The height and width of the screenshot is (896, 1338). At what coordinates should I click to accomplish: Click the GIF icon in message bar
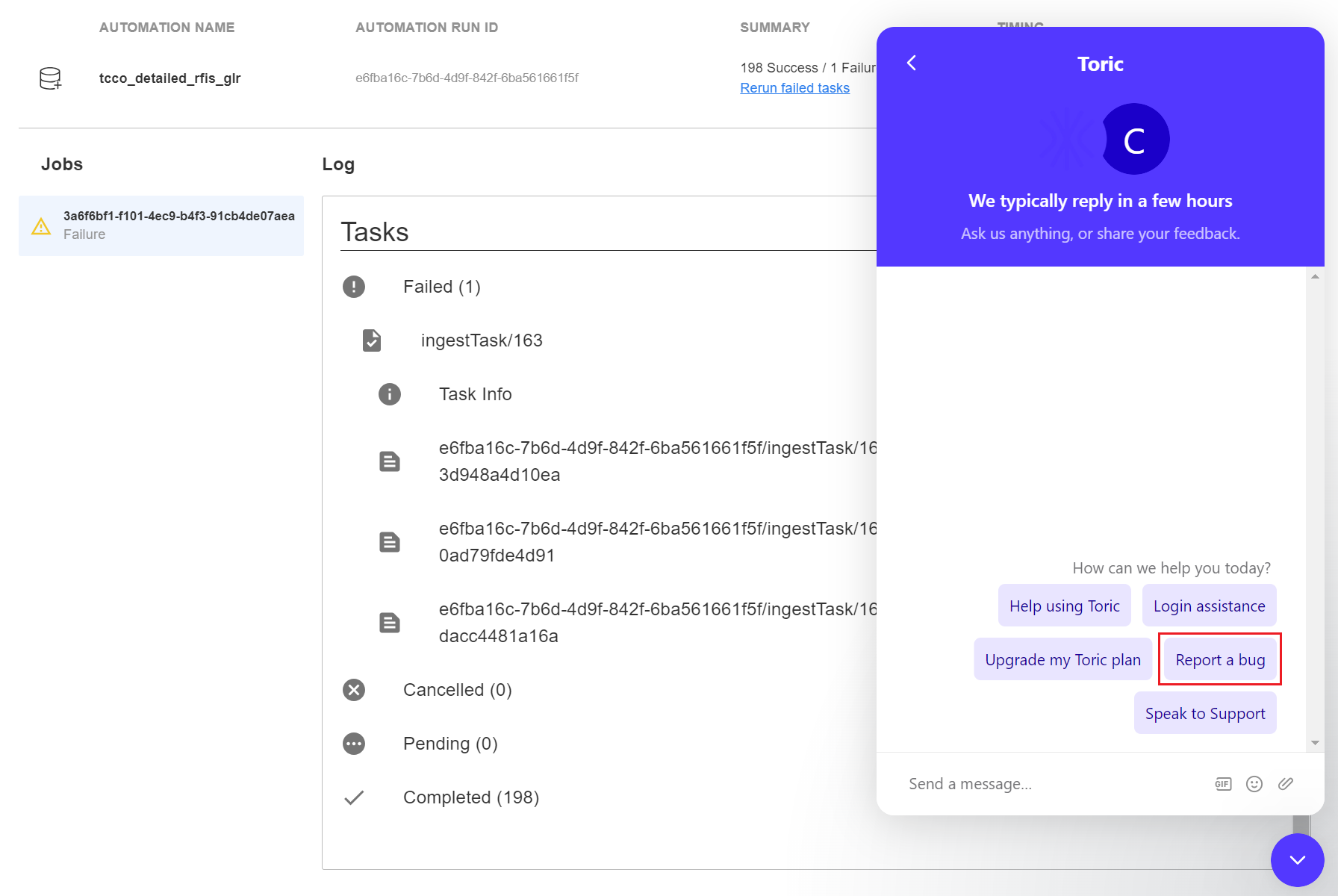pos(1223,784)
